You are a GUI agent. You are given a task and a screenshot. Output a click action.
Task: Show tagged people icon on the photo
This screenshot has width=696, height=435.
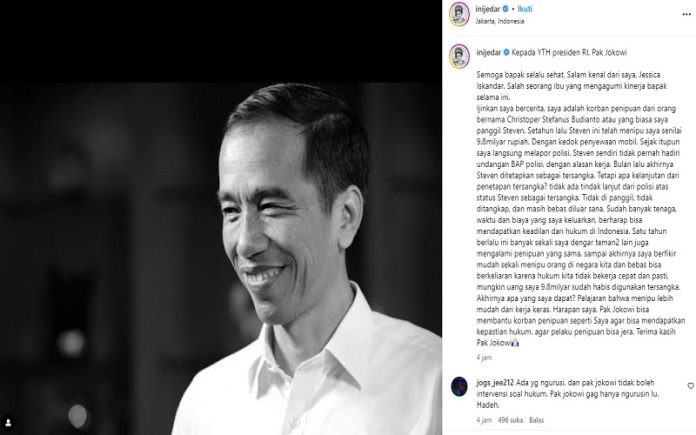(8, 422)
